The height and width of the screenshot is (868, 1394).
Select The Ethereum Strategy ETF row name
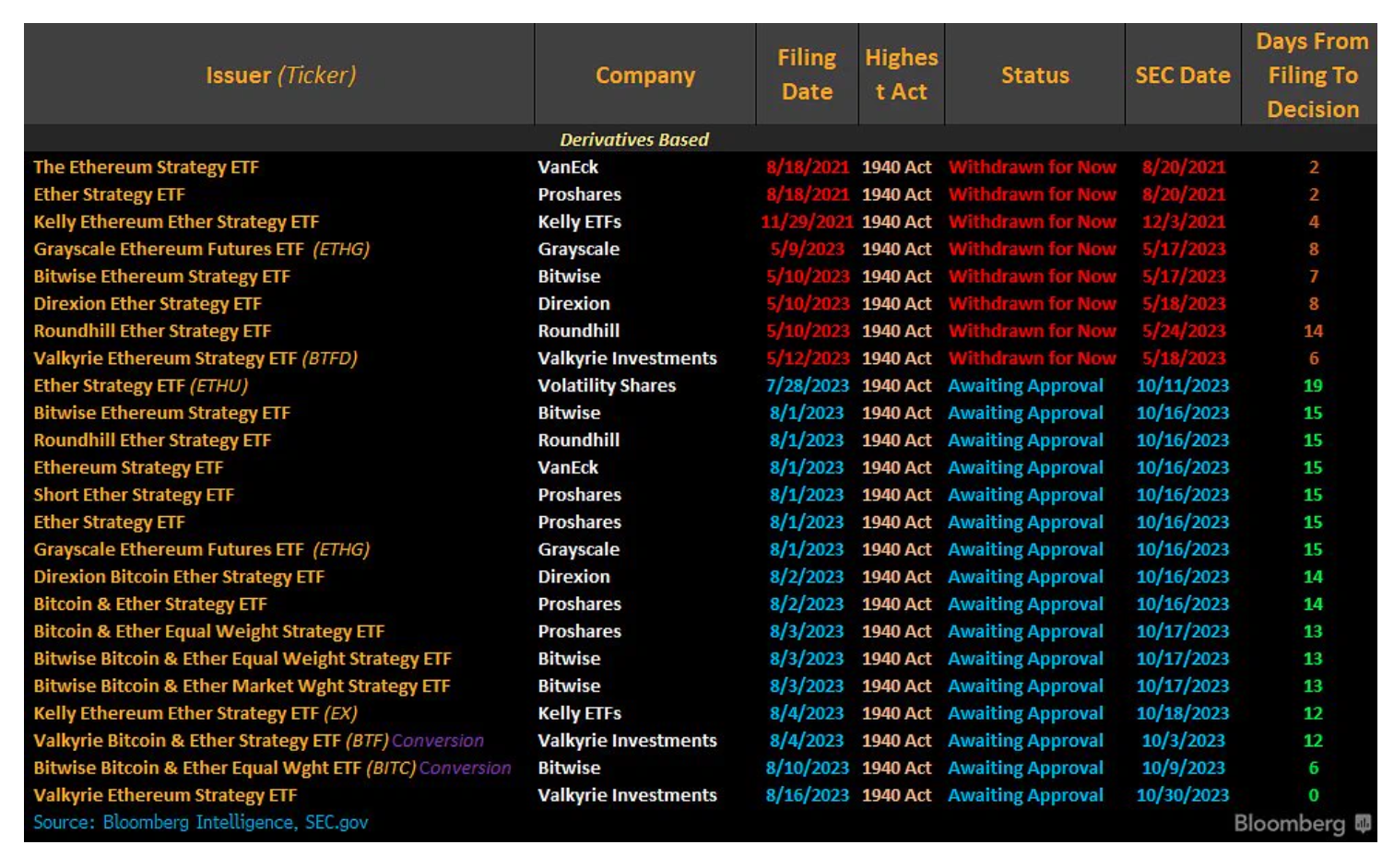coord(146,167)
